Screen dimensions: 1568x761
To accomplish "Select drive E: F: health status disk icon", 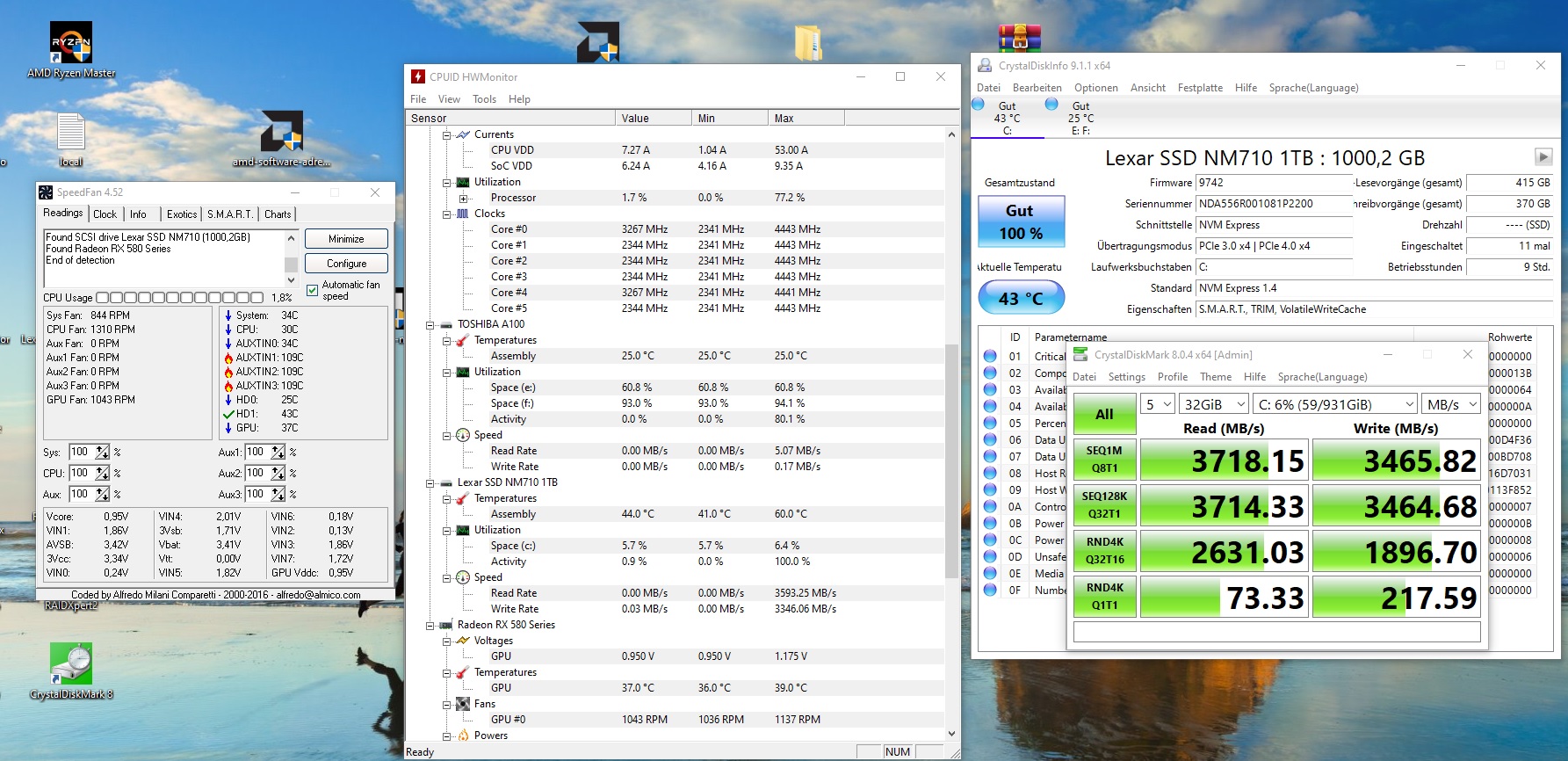I will 1051,105.
